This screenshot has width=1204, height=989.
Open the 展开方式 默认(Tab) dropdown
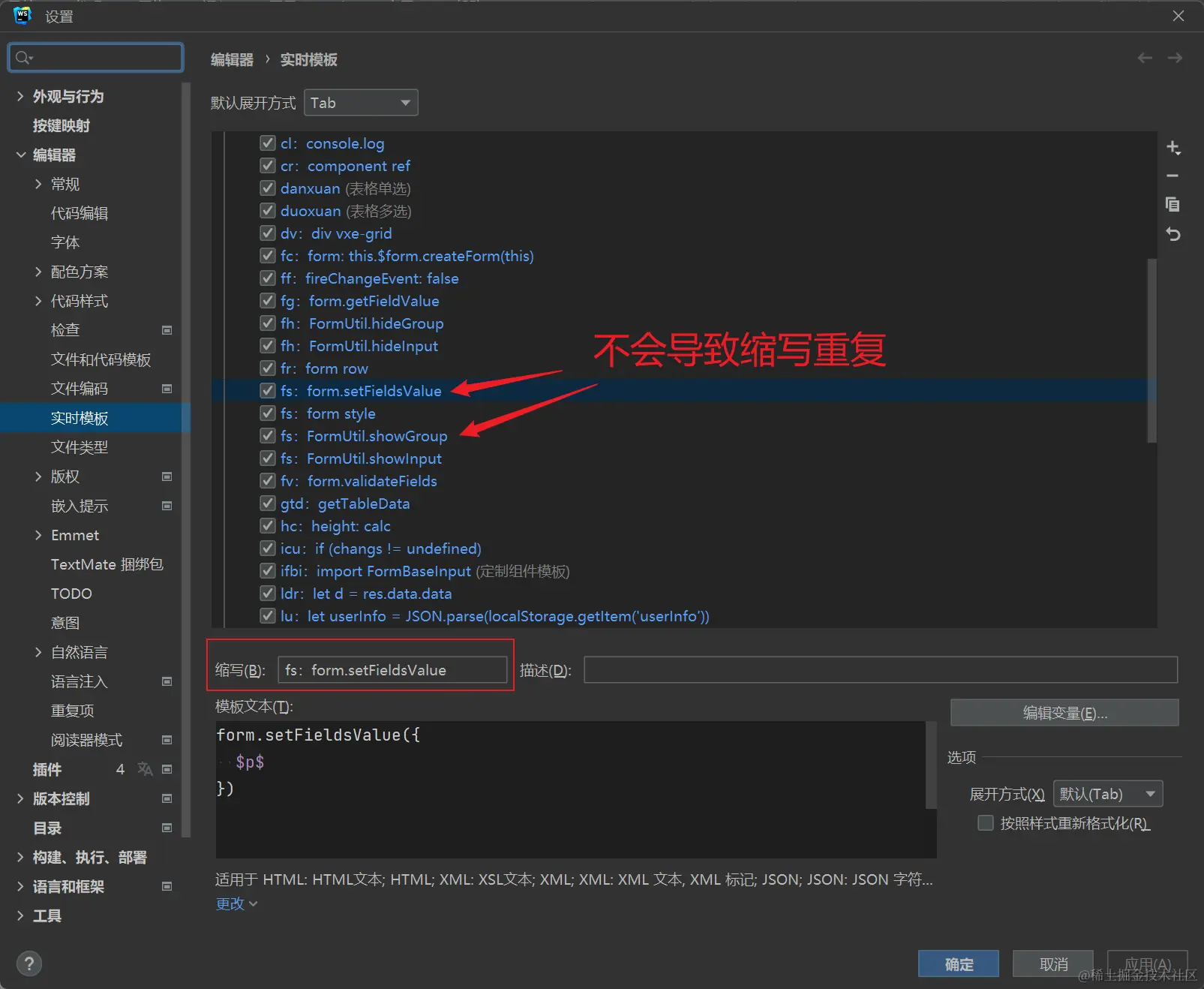[x=1108, y=794]
